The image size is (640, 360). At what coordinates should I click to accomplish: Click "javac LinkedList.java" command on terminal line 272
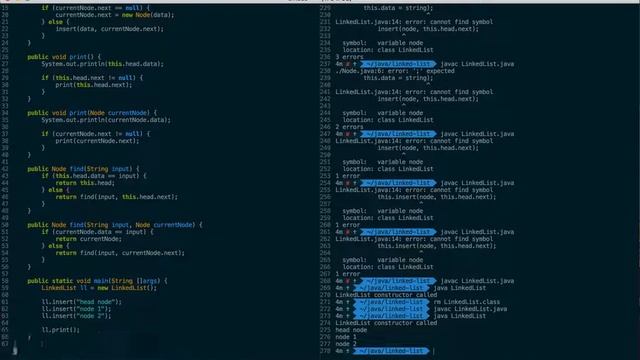click(x=470, y=309)
